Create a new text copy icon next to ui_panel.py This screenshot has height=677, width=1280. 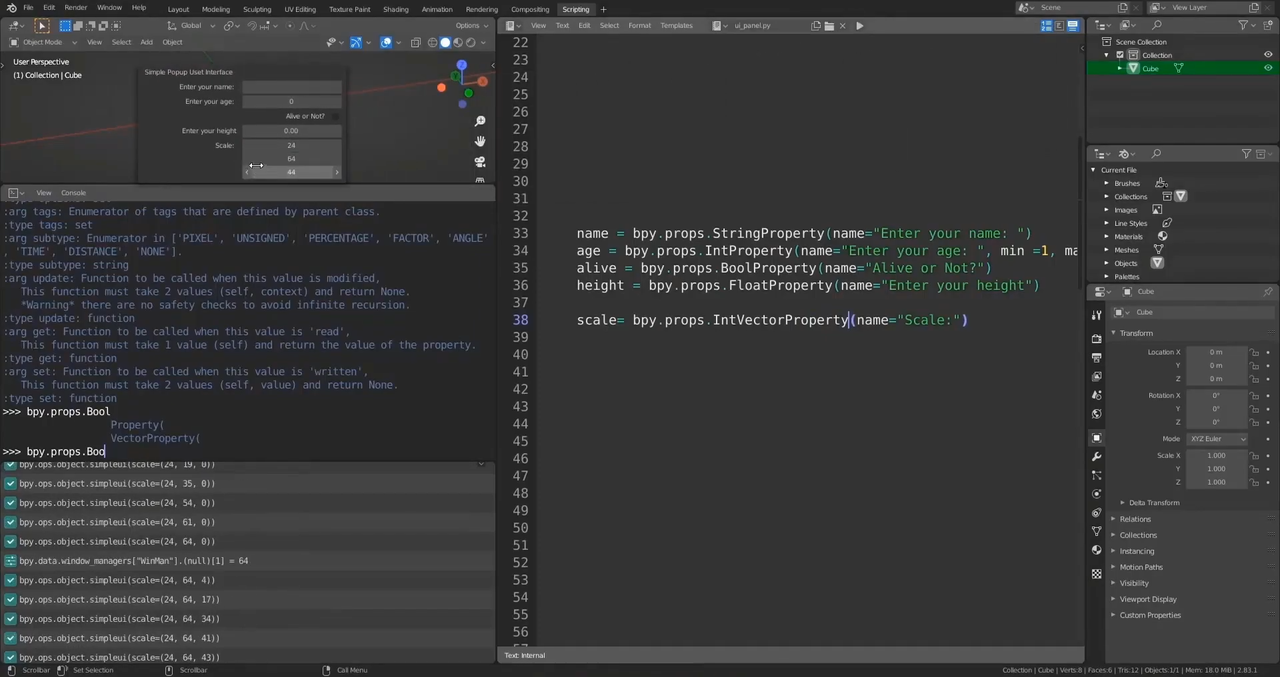(x=816, y=26)
